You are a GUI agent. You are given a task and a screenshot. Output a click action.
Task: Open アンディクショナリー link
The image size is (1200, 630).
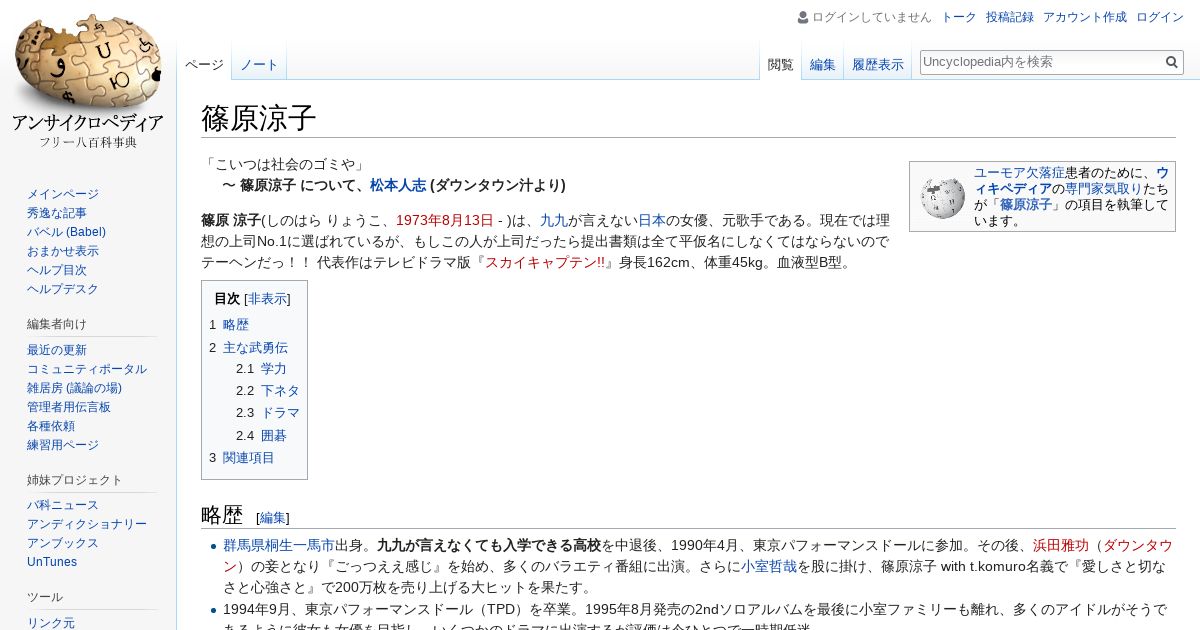coord(87,524)
